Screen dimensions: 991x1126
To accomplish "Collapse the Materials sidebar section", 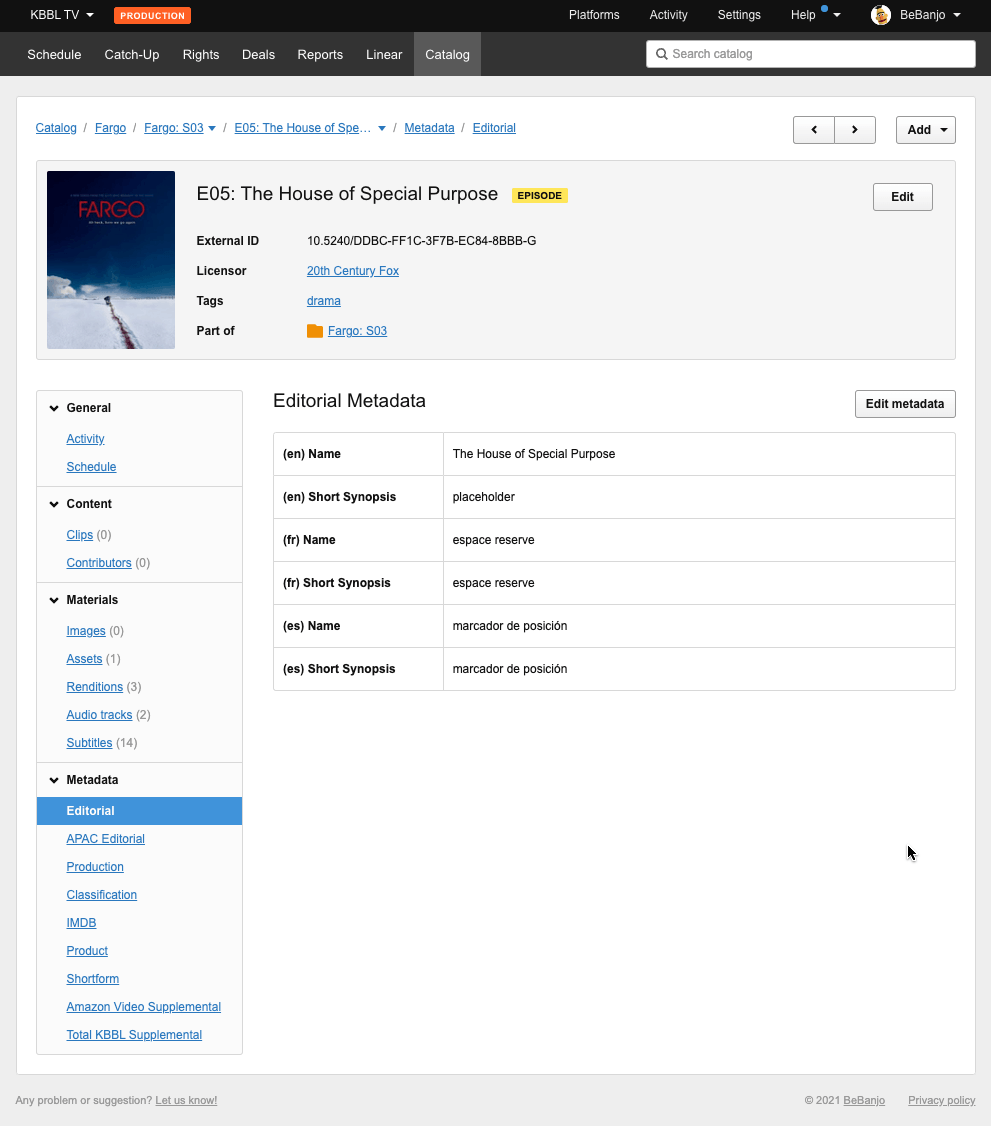I will pyautogui.click(x=54, y=600).
